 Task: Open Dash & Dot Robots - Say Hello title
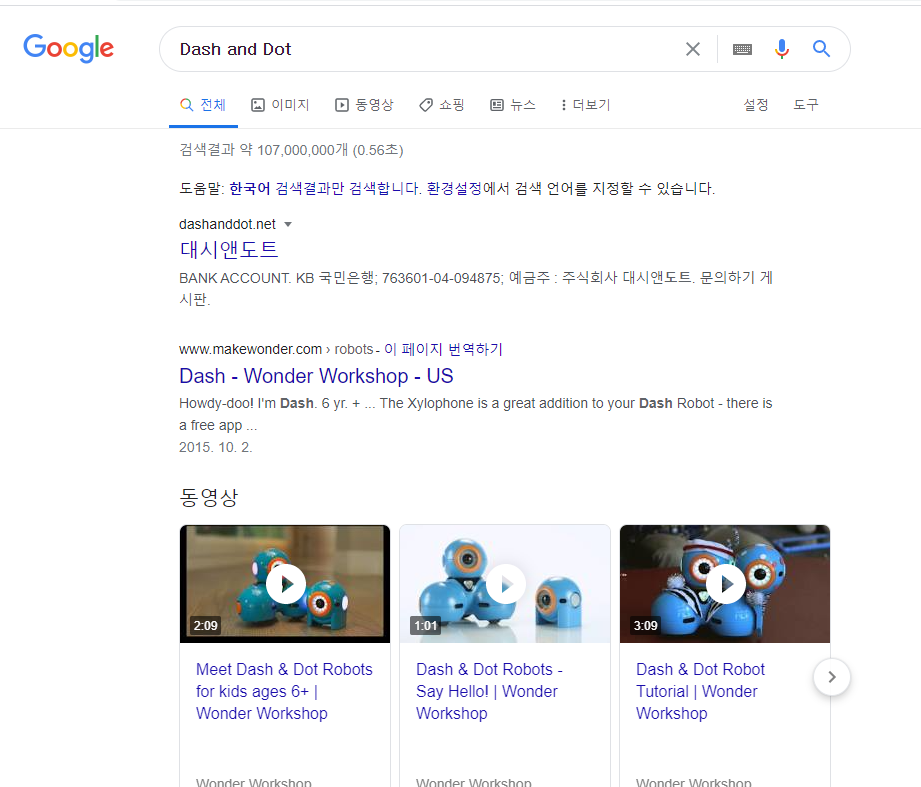click(x=489, y=691)
